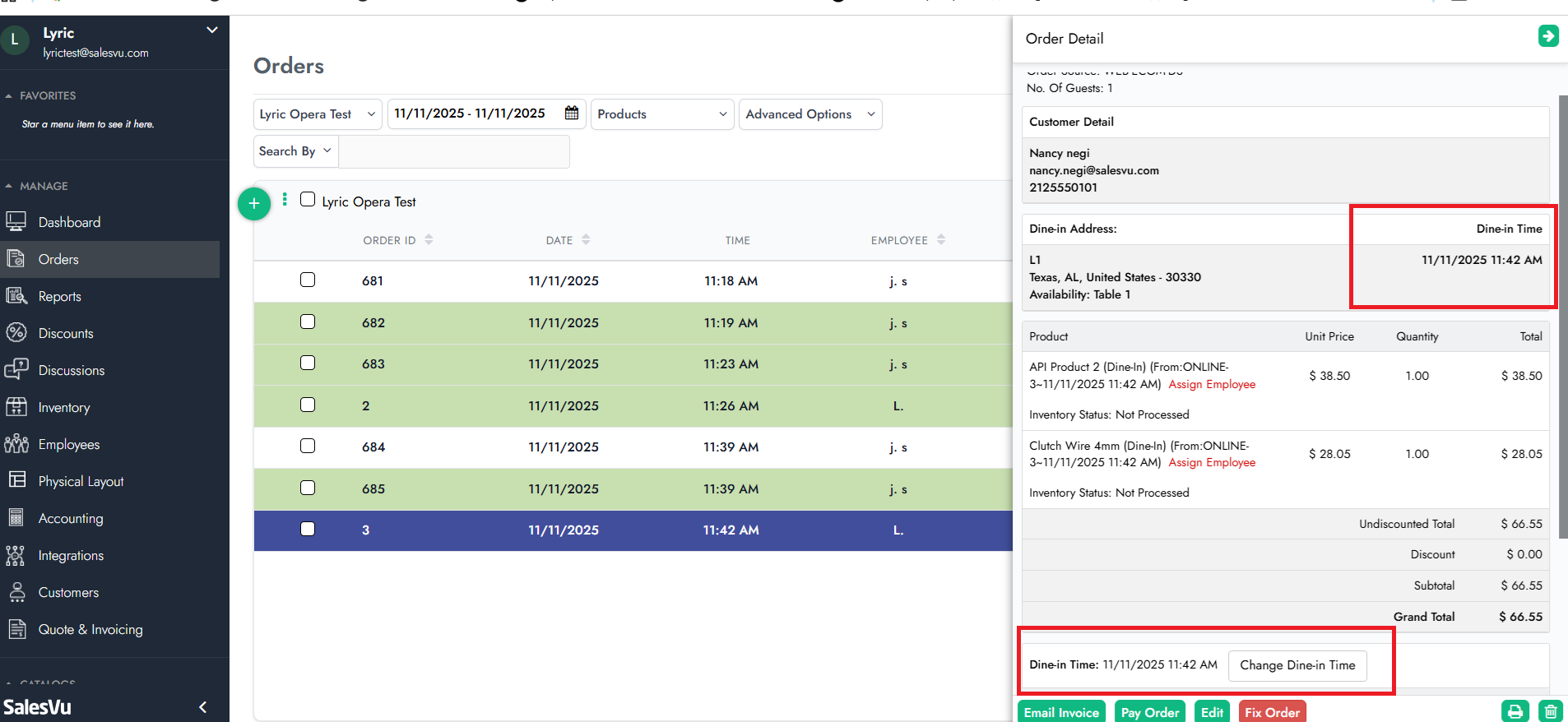Click the green add order plus button

tap(254, 204)
